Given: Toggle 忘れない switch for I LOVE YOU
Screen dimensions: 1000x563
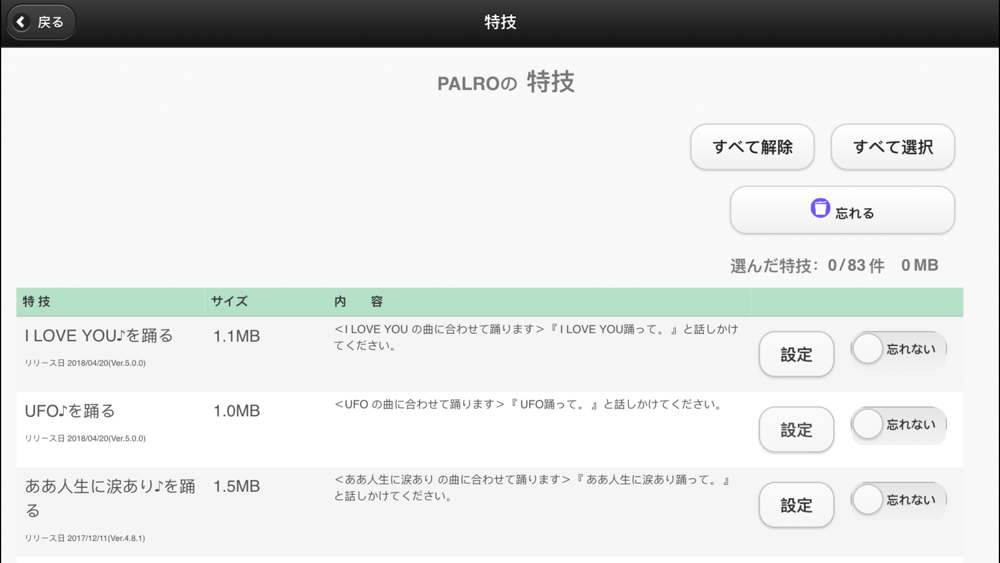Looking at the screenshot, I should point(899,349).
